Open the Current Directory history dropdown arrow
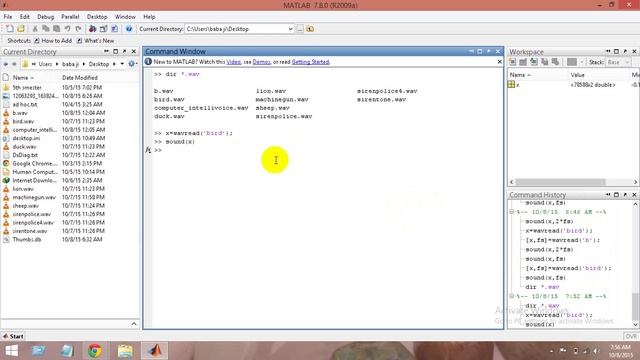This screenshot has width=640, height=360. (122, 64)
